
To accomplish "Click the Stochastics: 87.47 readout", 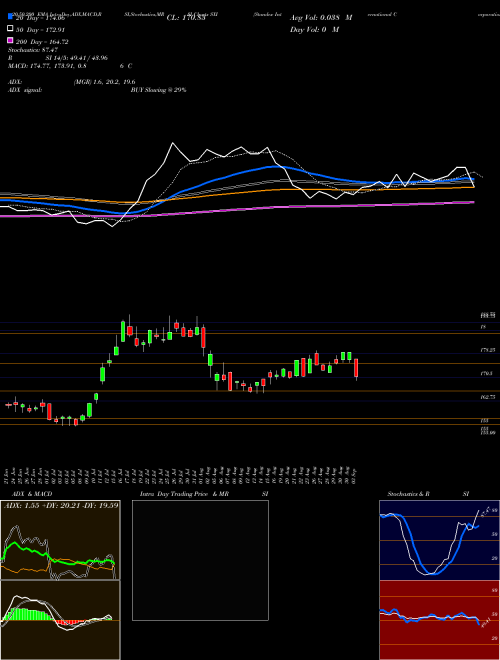I will (x=32, y=50).
